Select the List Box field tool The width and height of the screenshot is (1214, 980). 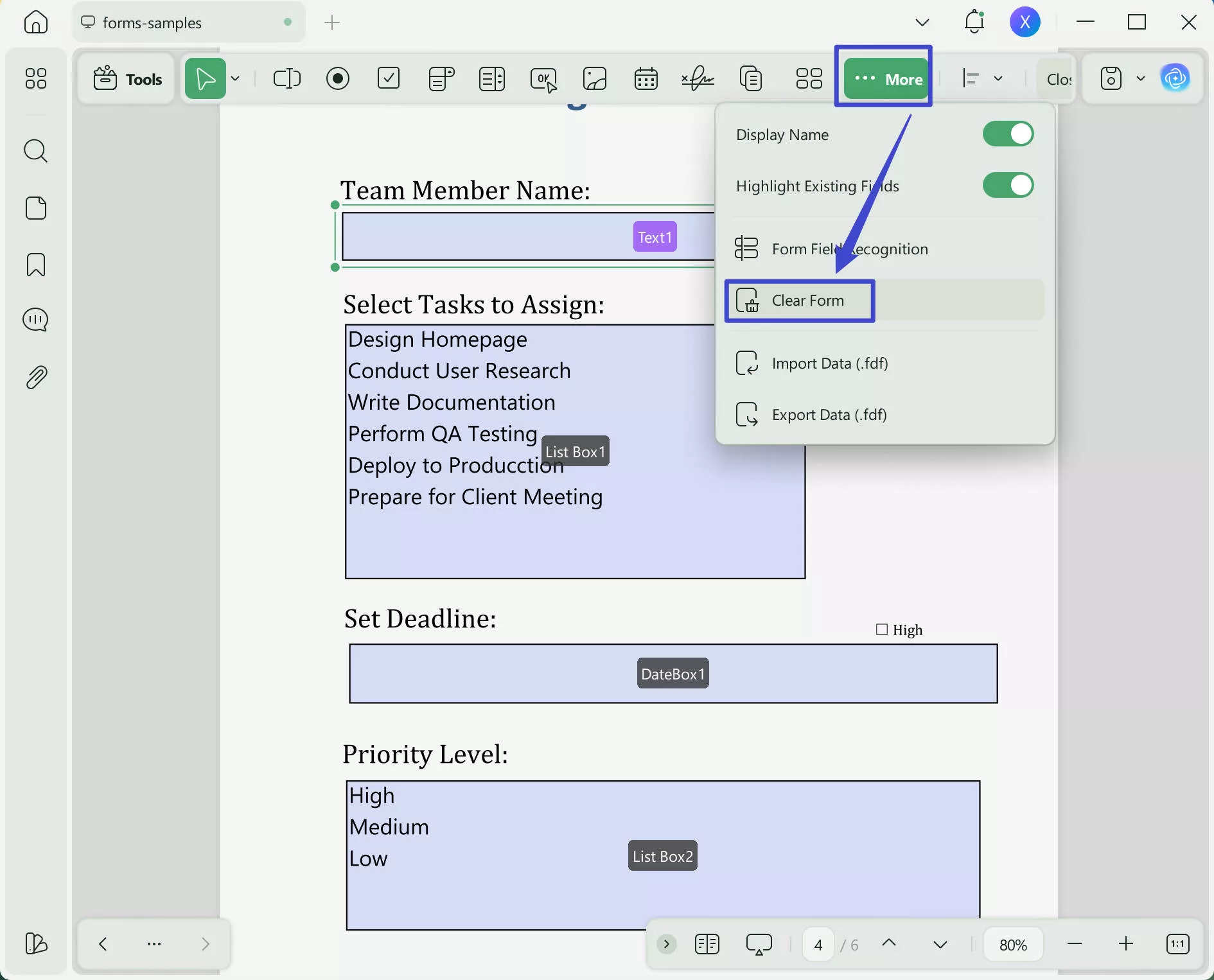[x=491, y=78]
